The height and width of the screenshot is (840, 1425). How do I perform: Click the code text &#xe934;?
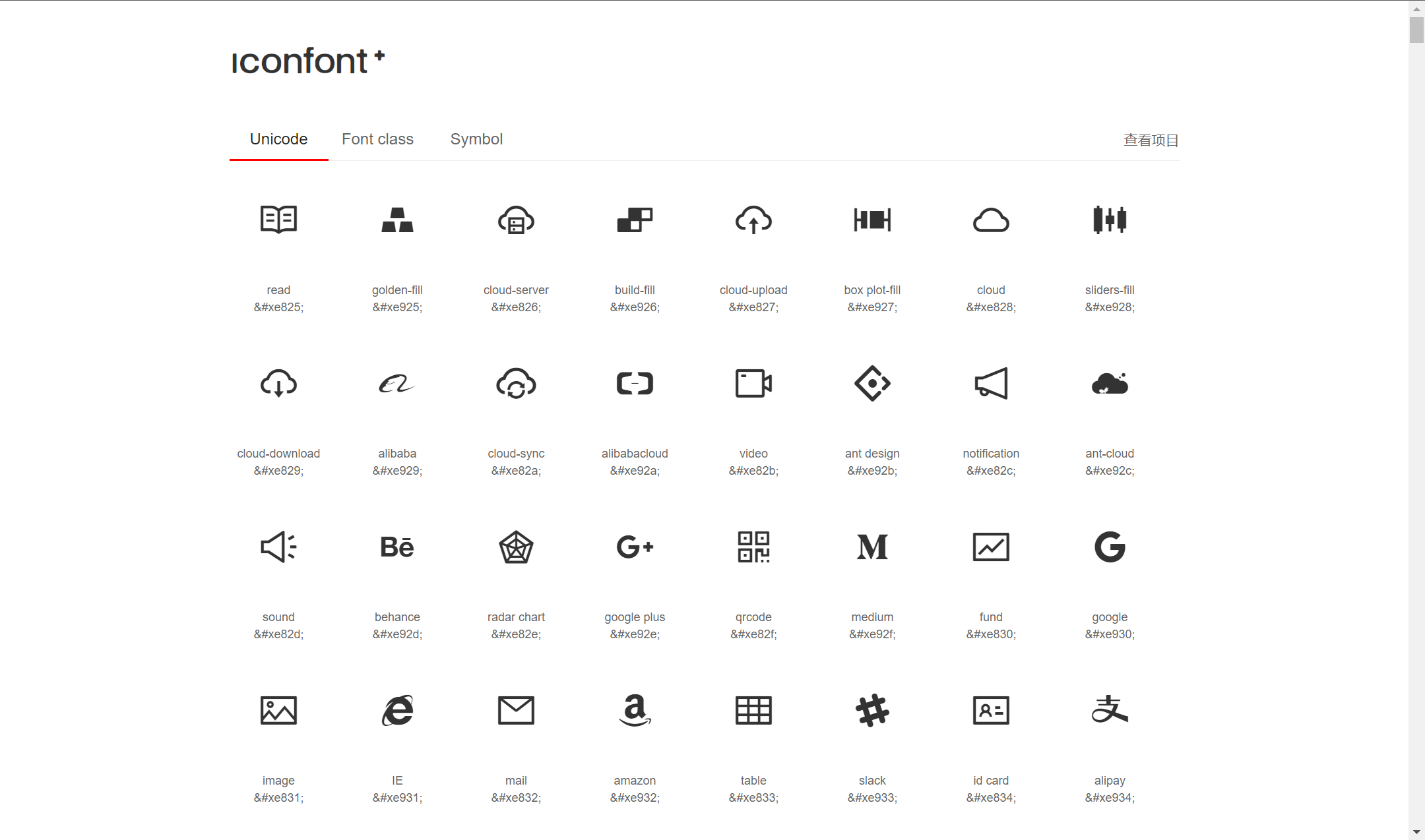point(1110,798)
